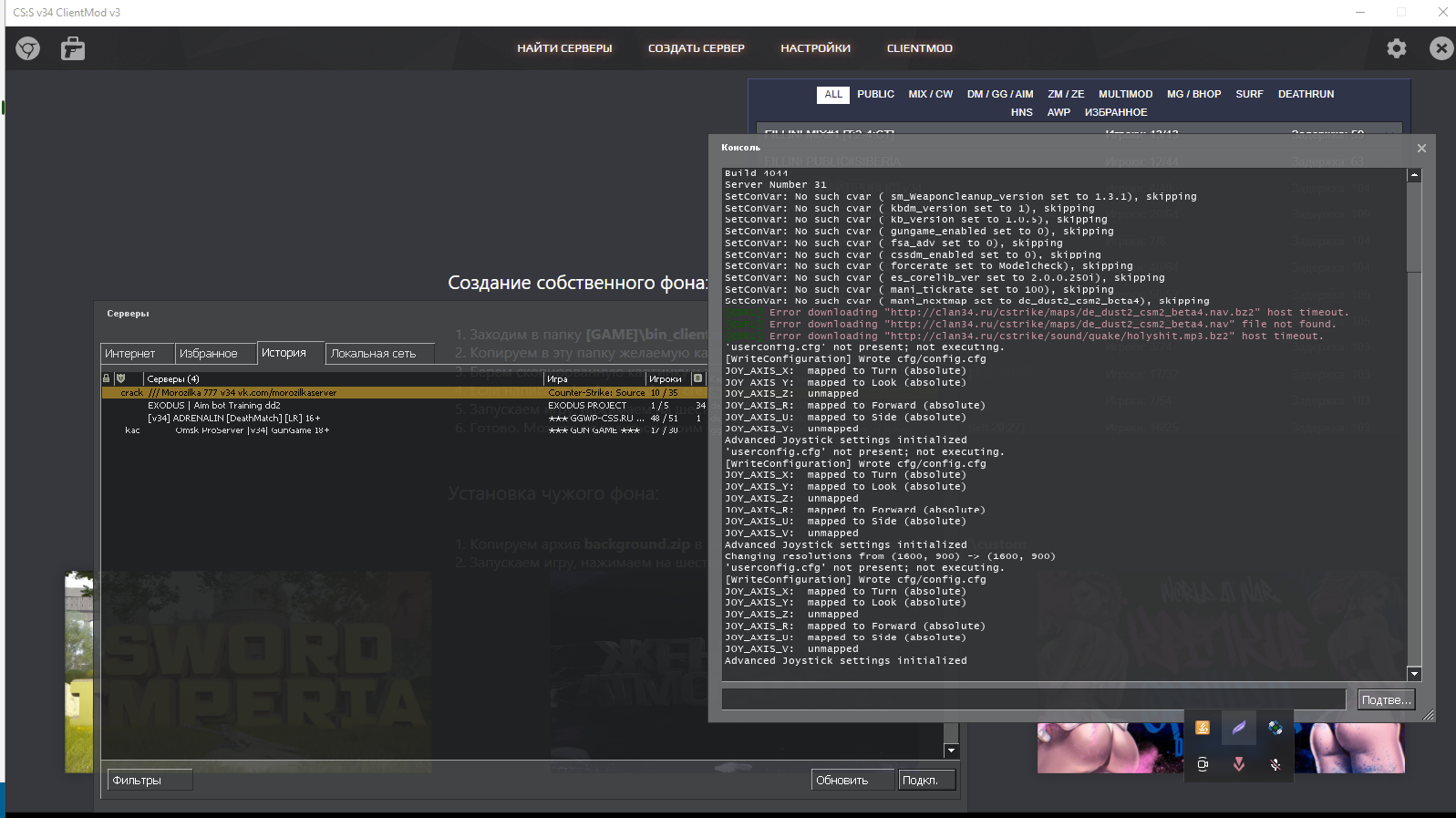Image resolution: width=1456 pixels, height=818 pixels.
Task: Click the orange Java tray icon
Action: [x=1203, y=728]
